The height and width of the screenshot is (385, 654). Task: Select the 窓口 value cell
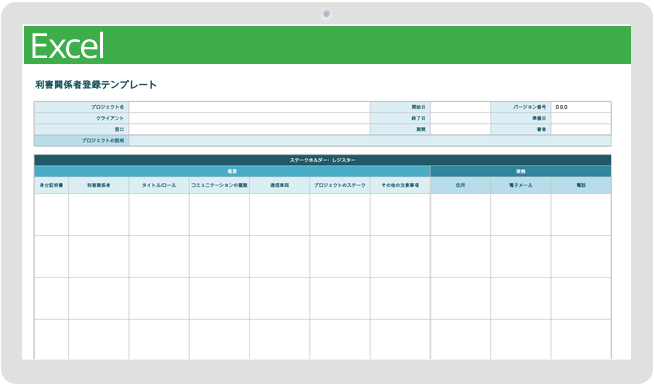point(249,130)
